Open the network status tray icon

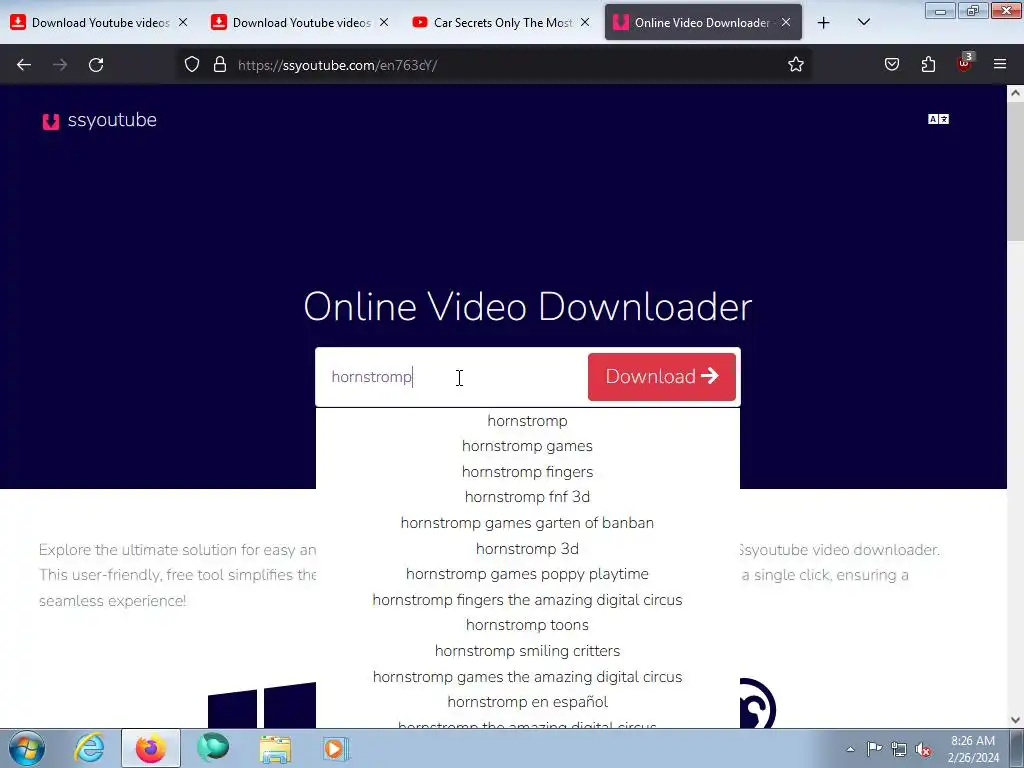click(899, 750)
